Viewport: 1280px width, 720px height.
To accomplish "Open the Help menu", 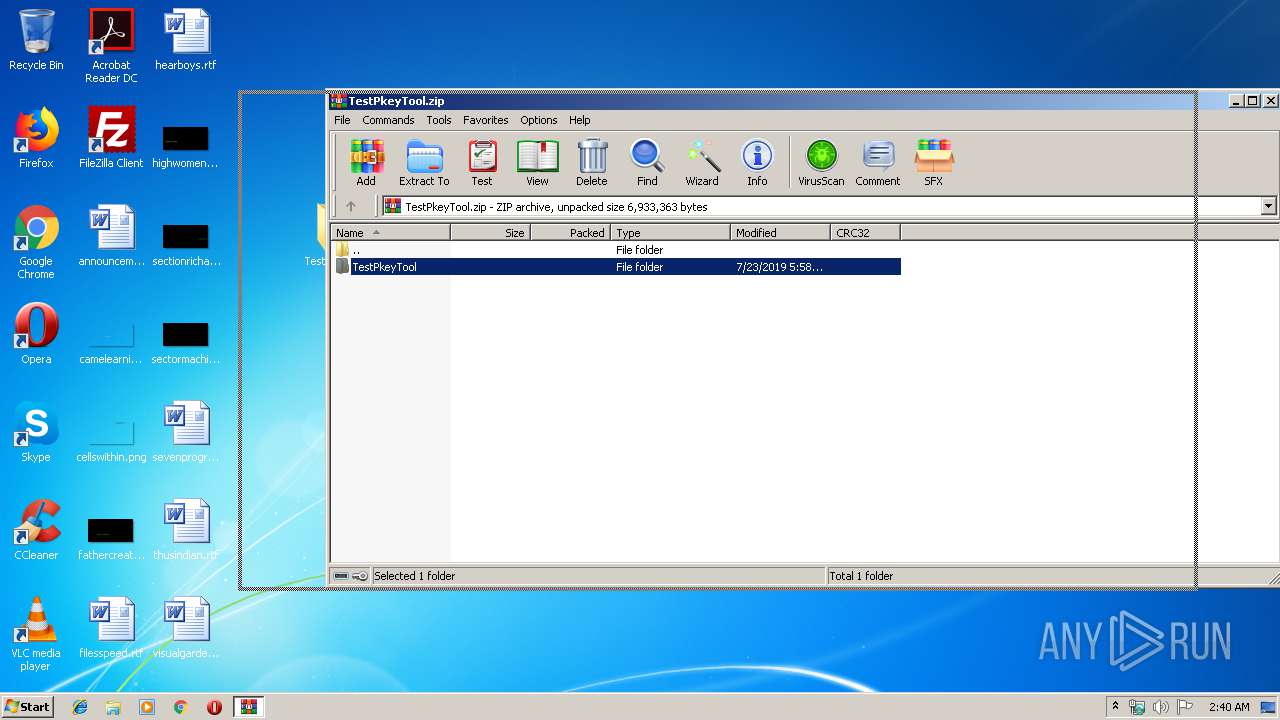I will tap(580, 120).
